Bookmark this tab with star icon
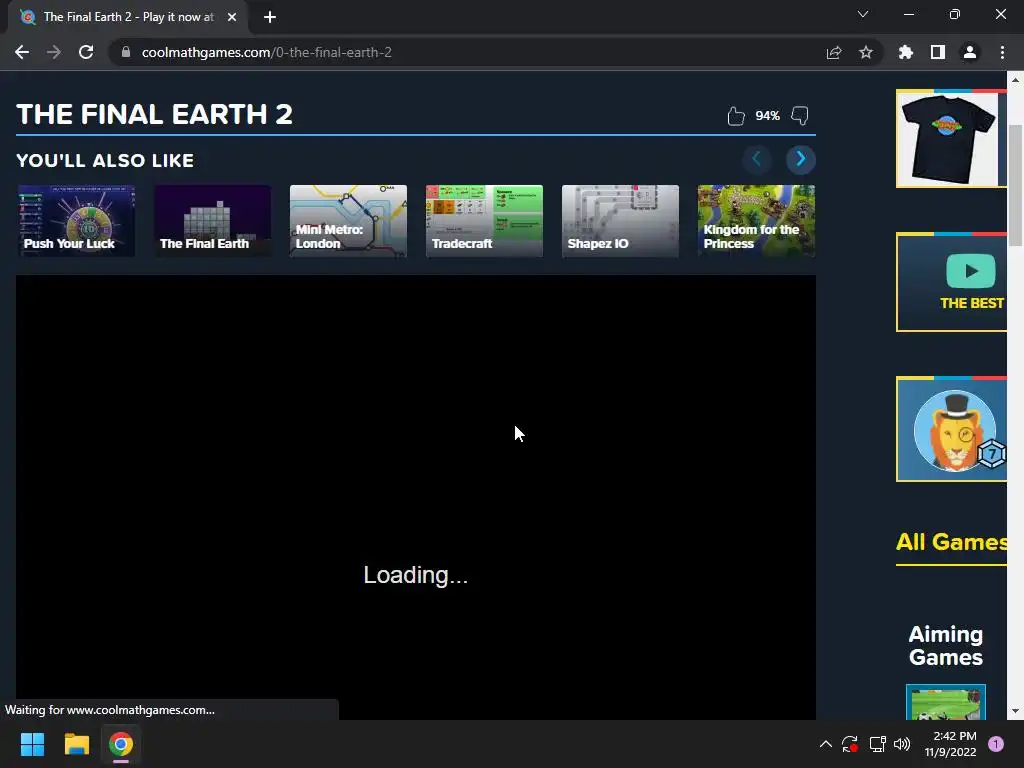The width and height of the screenshot is (1024, 768). (x=866, y=52)
